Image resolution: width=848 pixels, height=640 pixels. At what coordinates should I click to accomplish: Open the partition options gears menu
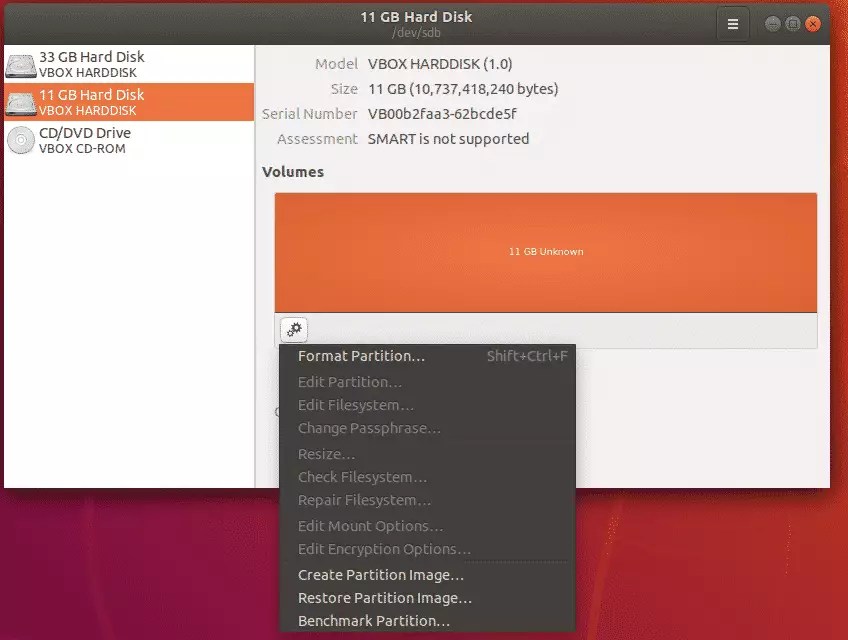tap(293, 329)
